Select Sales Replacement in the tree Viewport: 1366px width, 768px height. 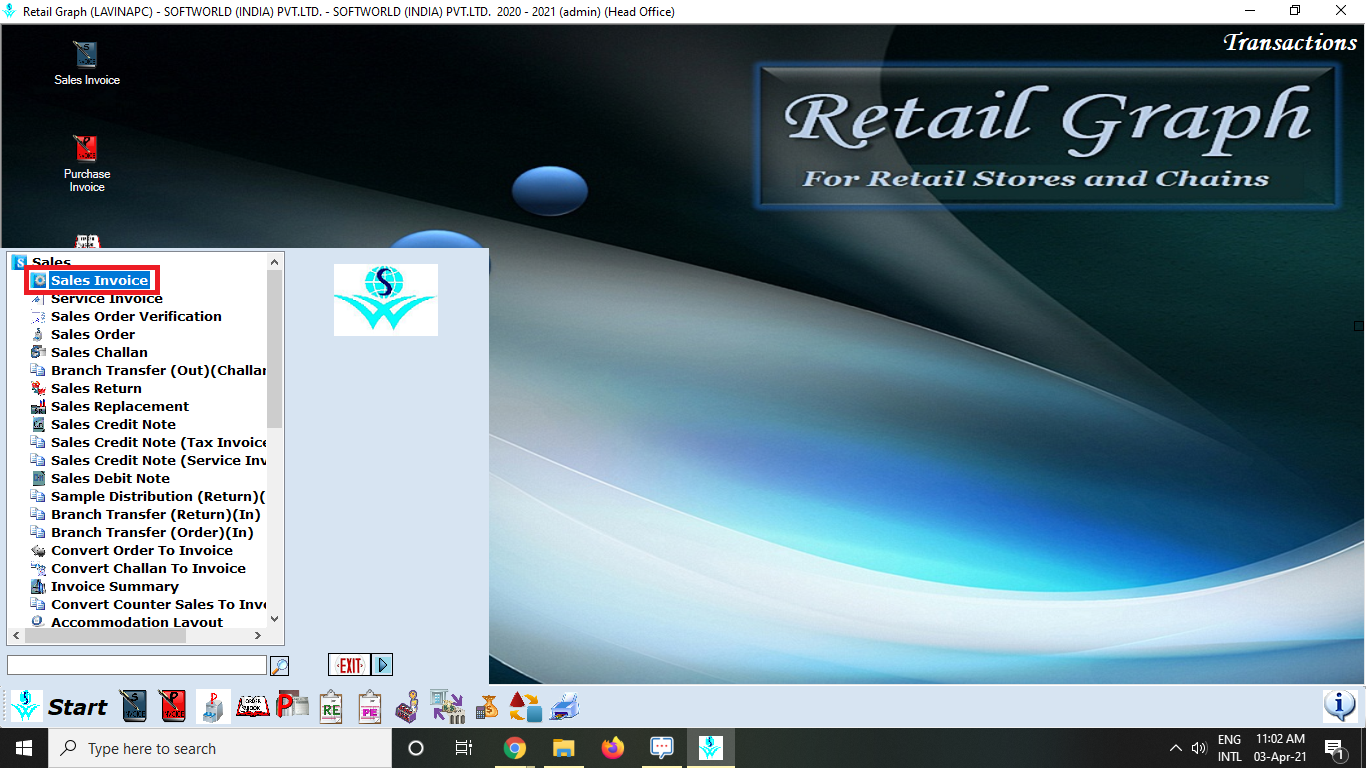(120, 406)
